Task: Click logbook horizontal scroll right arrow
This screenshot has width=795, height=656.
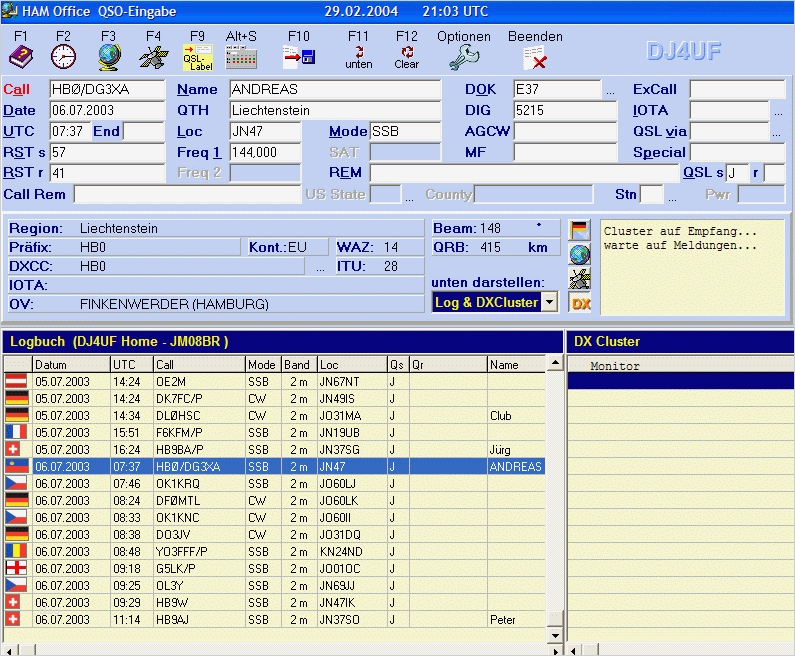Action: (x=556, y=650)
